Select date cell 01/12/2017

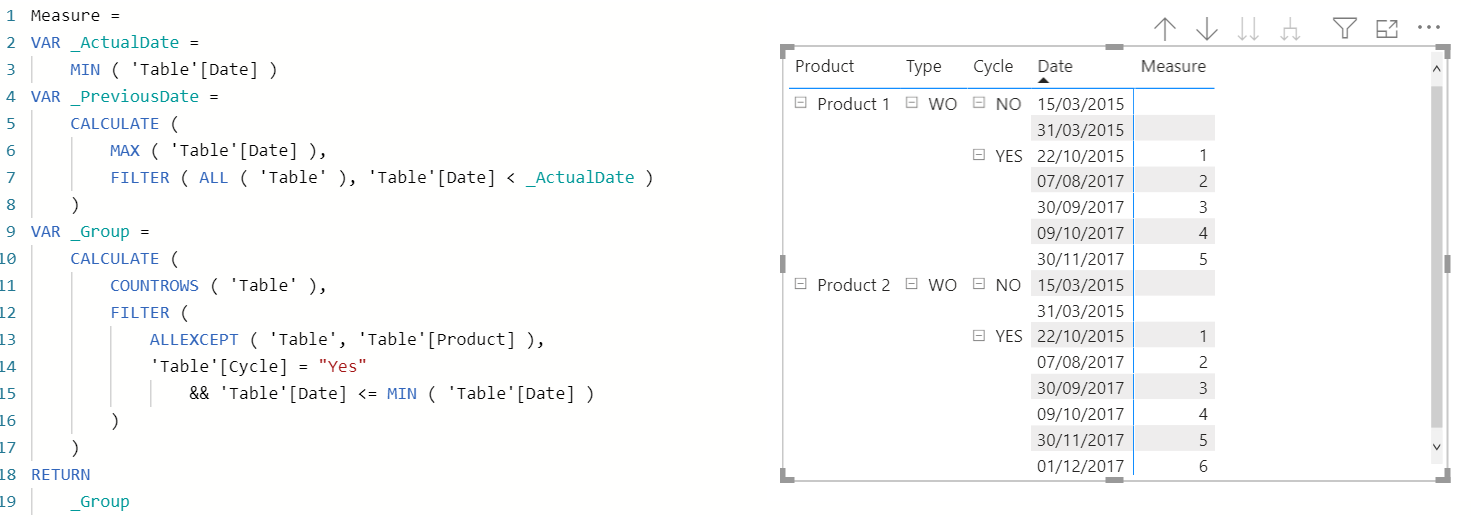click(1081, 466)
